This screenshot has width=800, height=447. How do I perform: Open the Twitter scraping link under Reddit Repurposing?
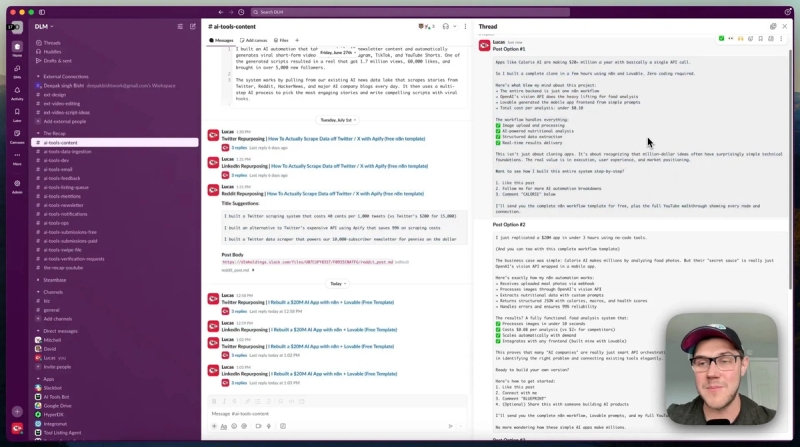[x=345, y=194]
